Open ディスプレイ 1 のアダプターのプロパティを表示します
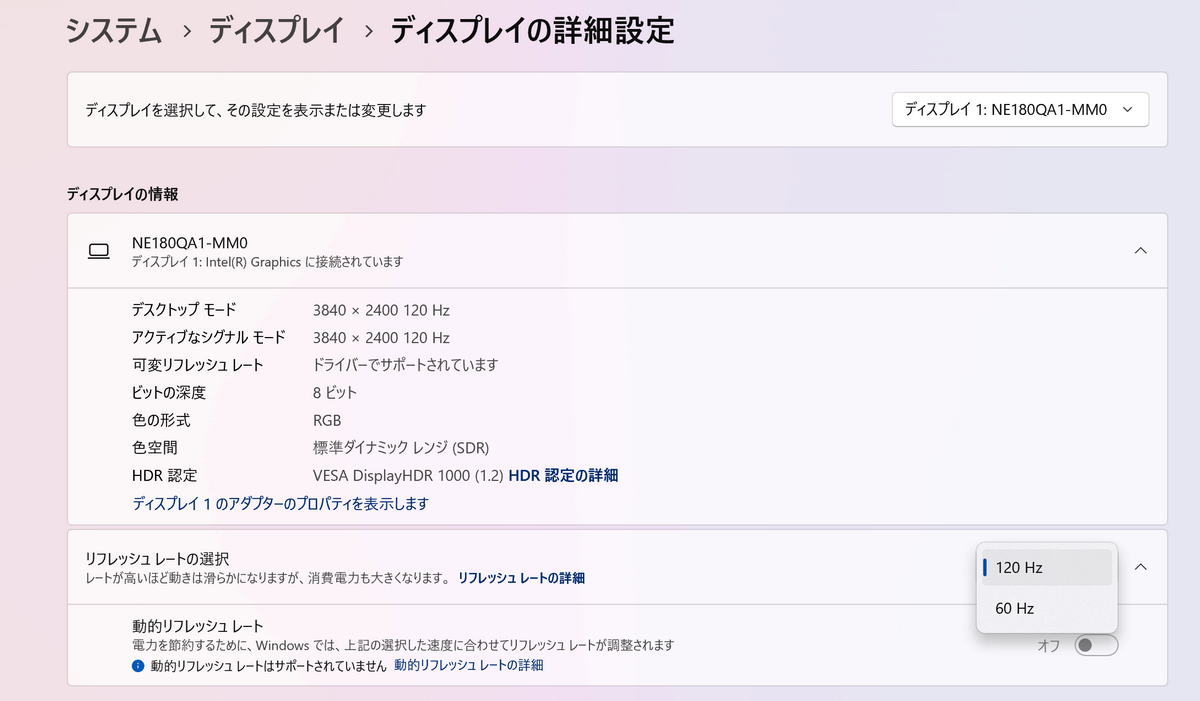Viewport: 1200px width, 701px height. pos(280,504)
